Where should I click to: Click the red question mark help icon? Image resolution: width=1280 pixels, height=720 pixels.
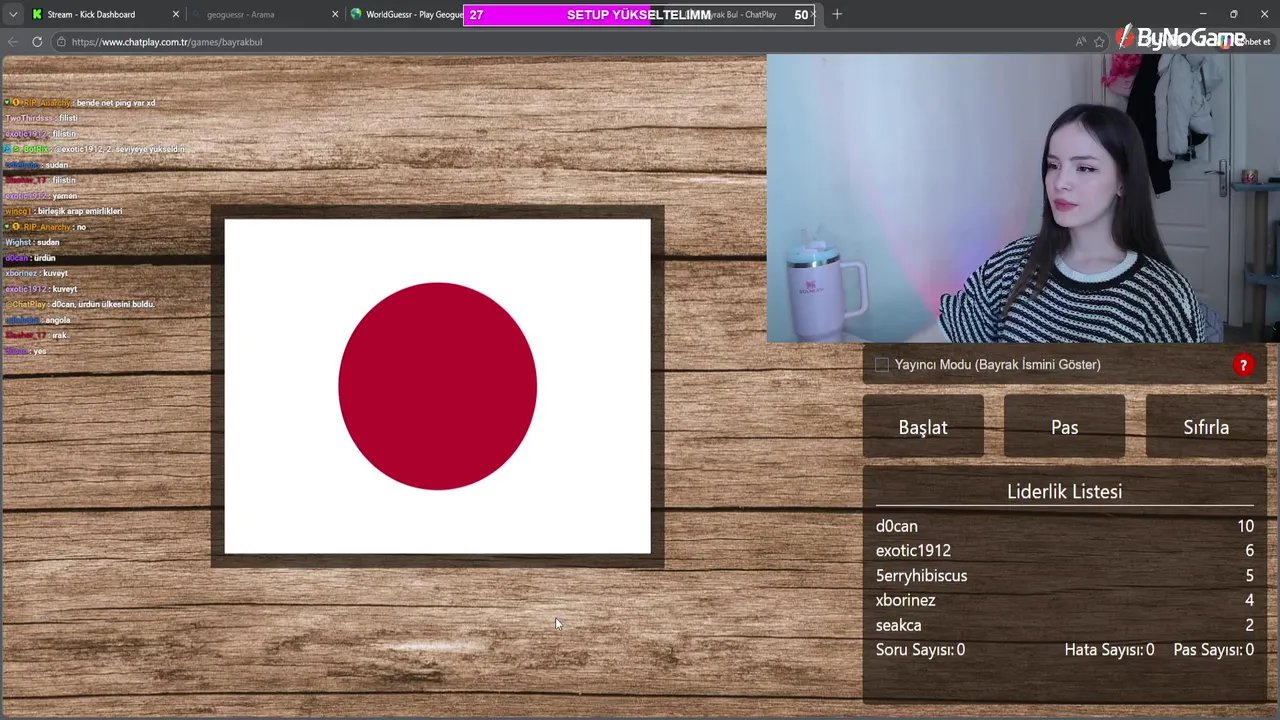click(x=1243, y=365)
